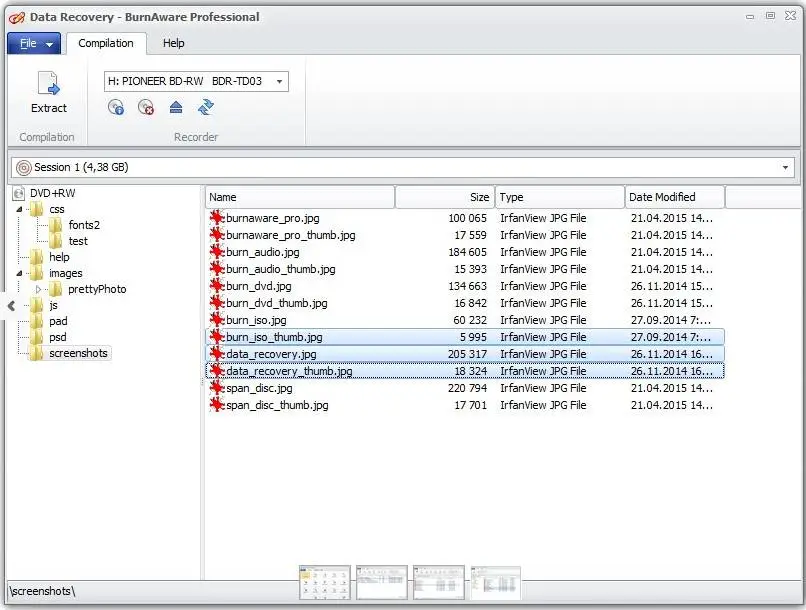This screenshot has height=610, width=806.
Task: Click the prettyPhoto folder icon
Action: tap(56, 289)
